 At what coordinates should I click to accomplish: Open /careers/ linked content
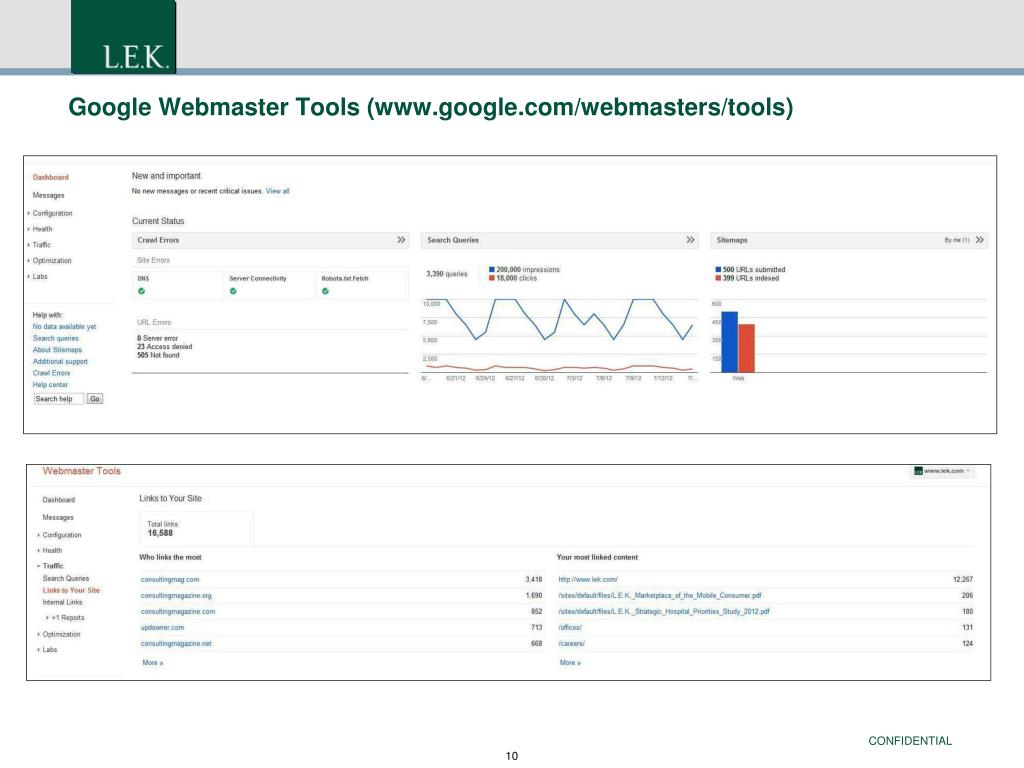[571, 644]
